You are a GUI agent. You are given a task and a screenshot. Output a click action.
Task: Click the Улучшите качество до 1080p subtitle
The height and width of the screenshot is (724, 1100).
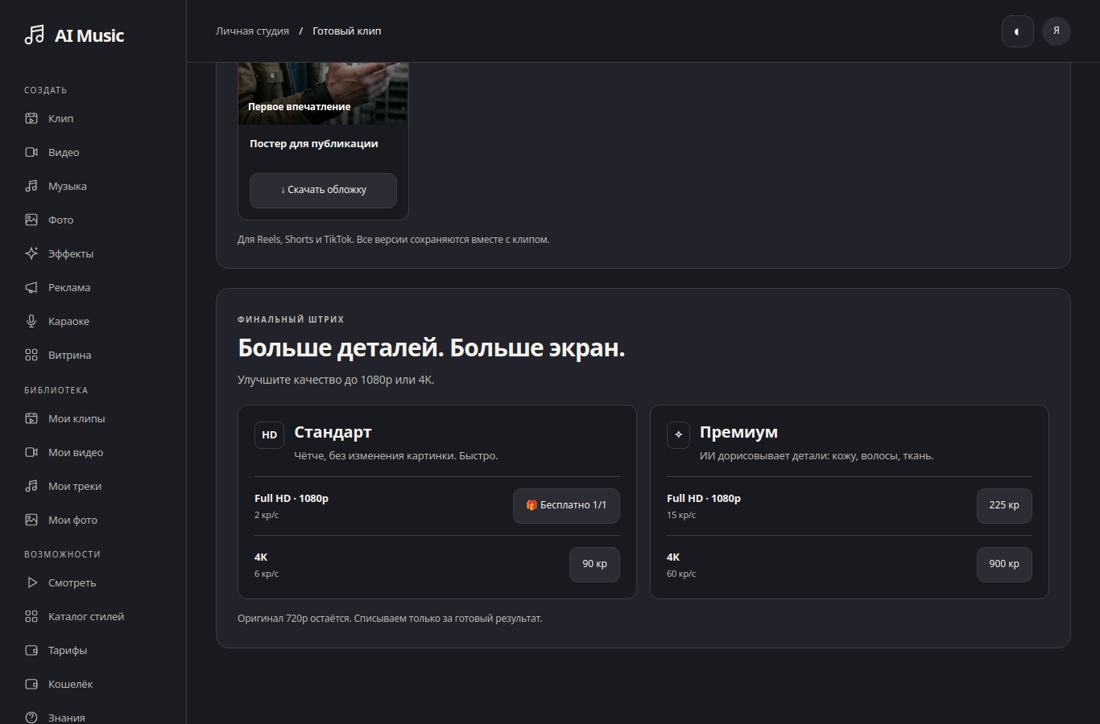(x=335, y=380)
